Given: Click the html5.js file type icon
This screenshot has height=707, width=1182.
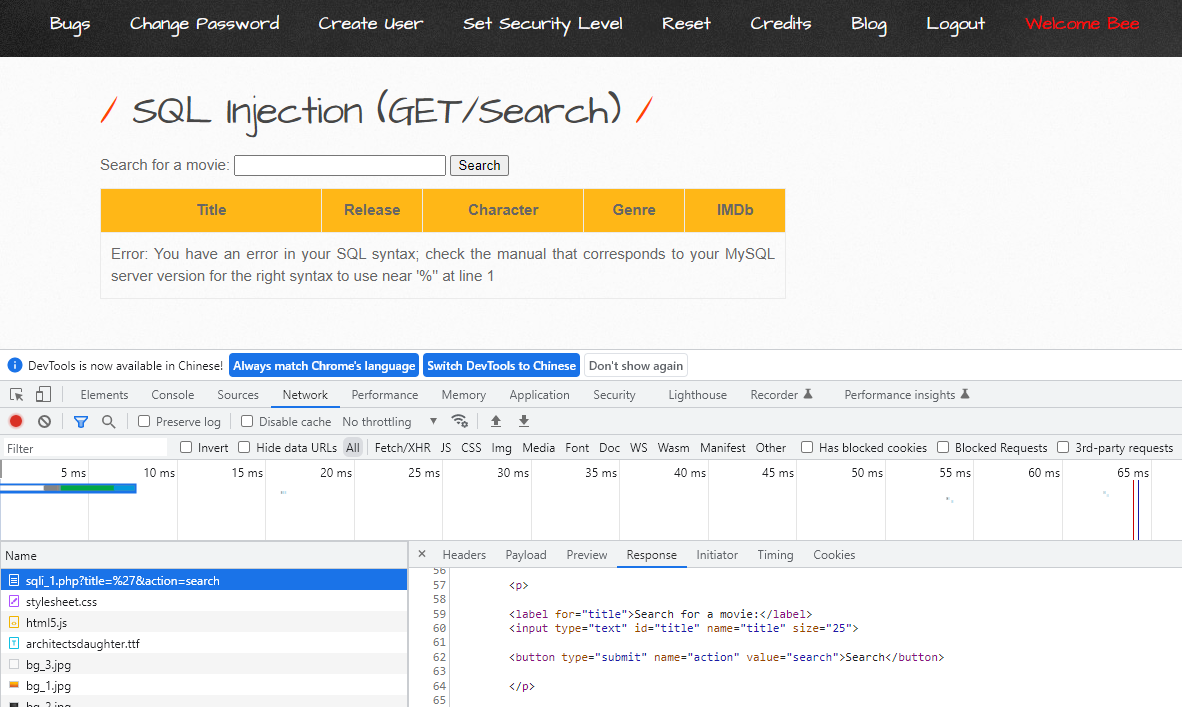Looking at the screenshot, I should (14, 623).
